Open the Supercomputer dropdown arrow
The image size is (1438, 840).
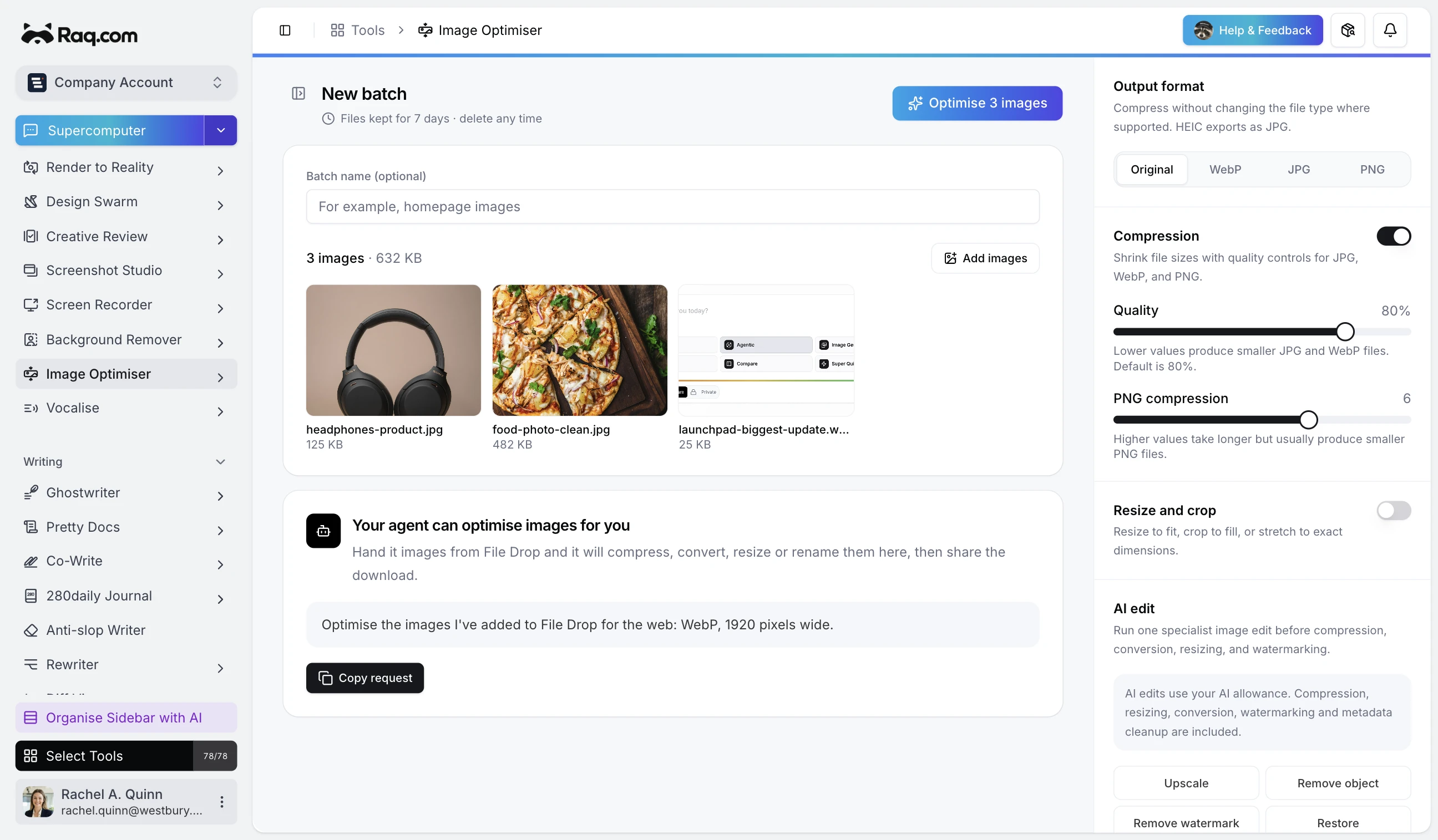click(221, 130)
